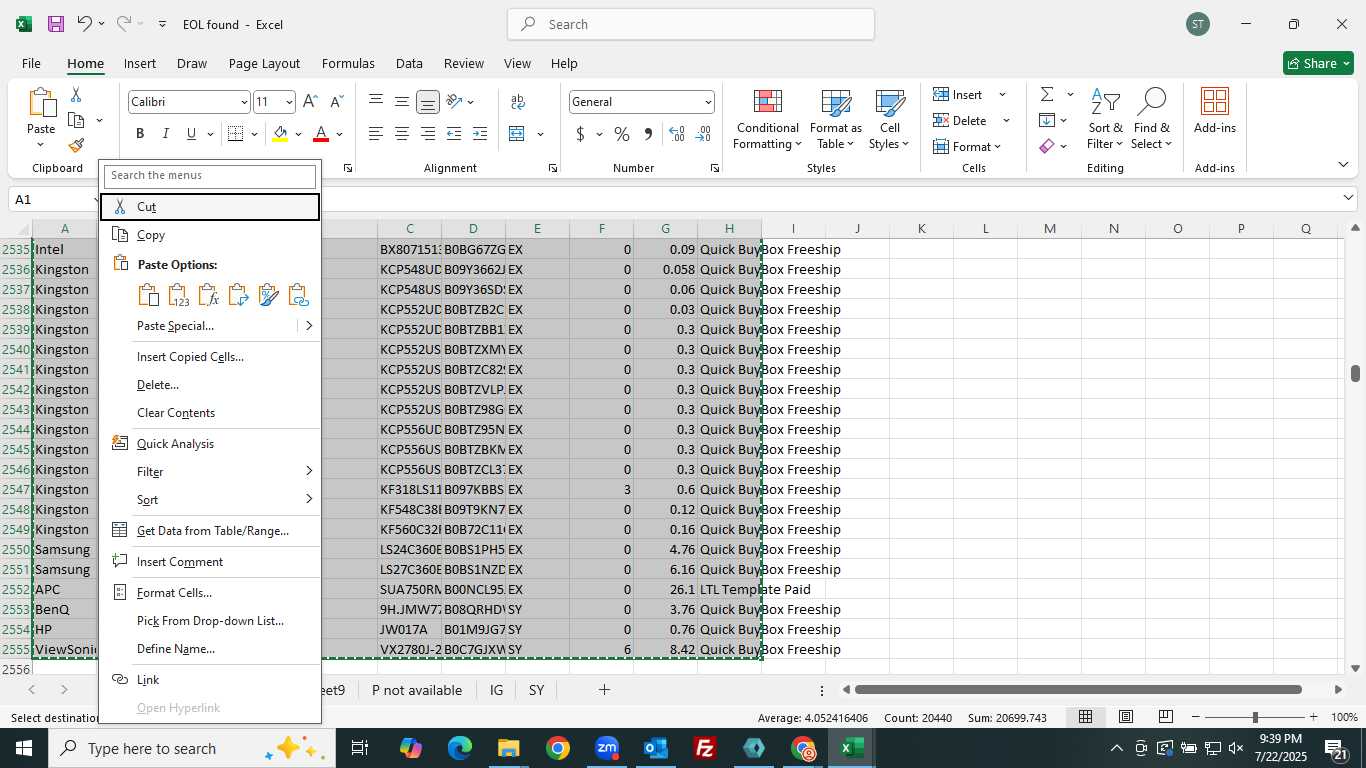Toggle Italic formatting

[x=165, y=134]
